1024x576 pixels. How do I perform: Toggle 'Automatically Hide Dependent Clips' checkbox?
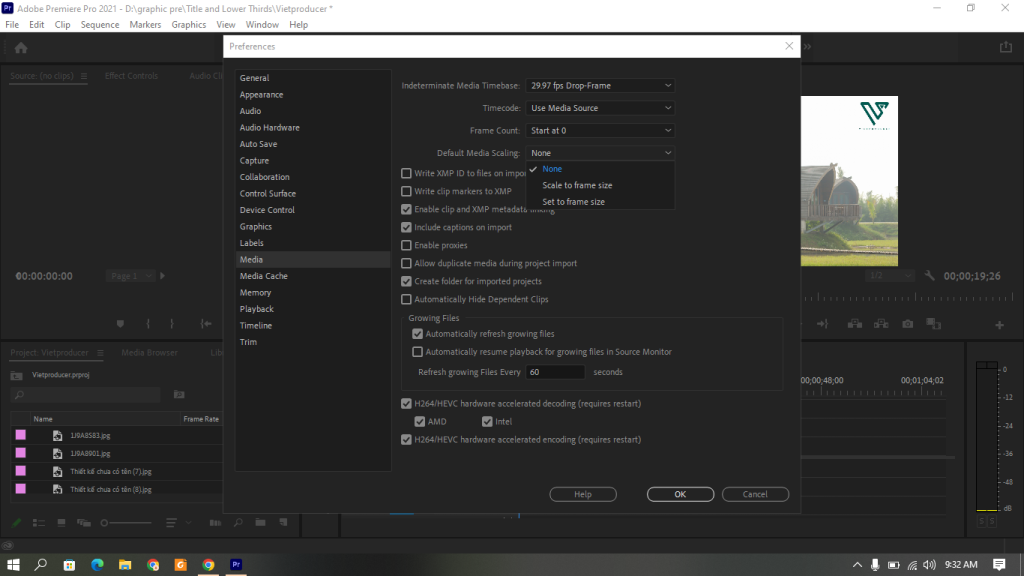coord(406,300)
